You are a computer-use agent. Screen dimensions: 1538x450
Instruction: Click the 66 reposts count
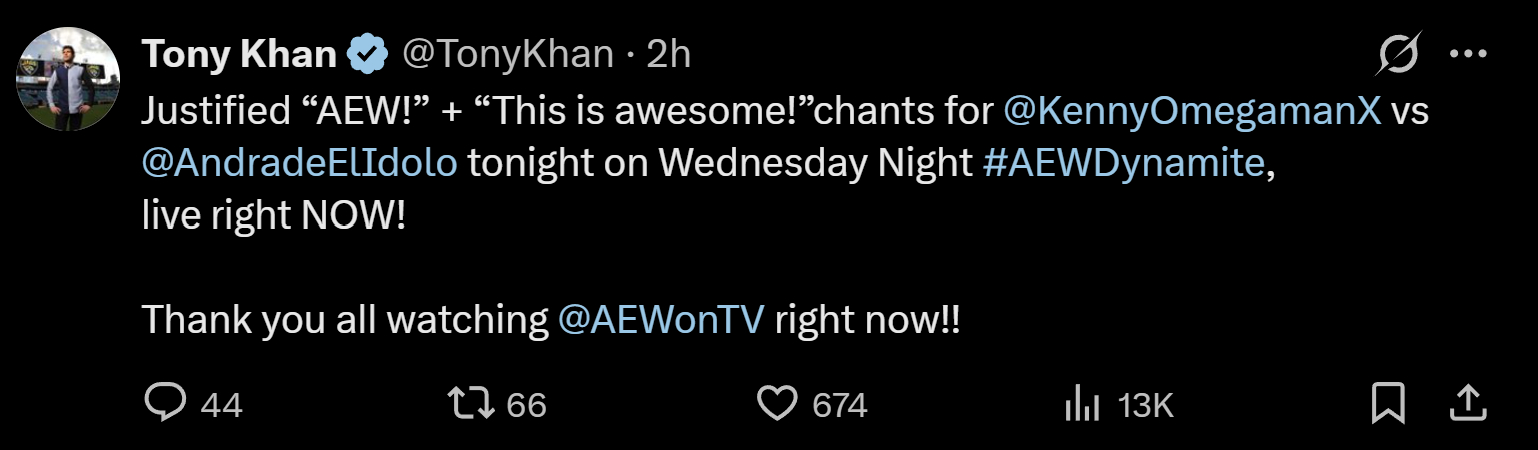click(527, 405)
